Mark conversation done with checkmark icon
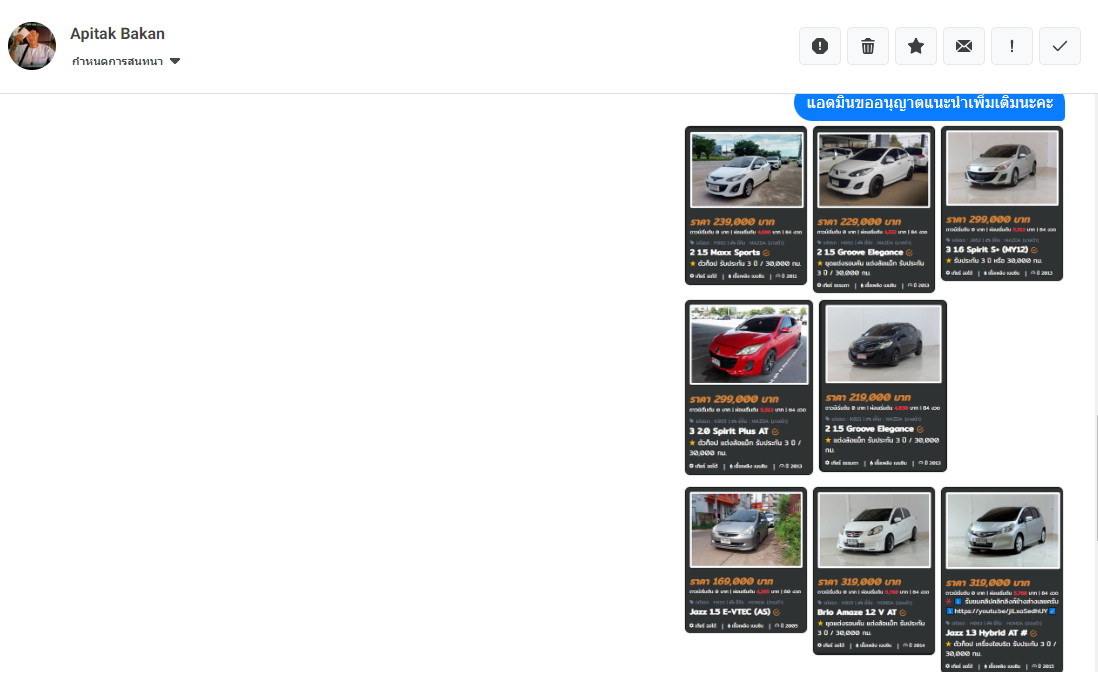This screenshot has width=1098, height=677. (x=1060, y=46)
